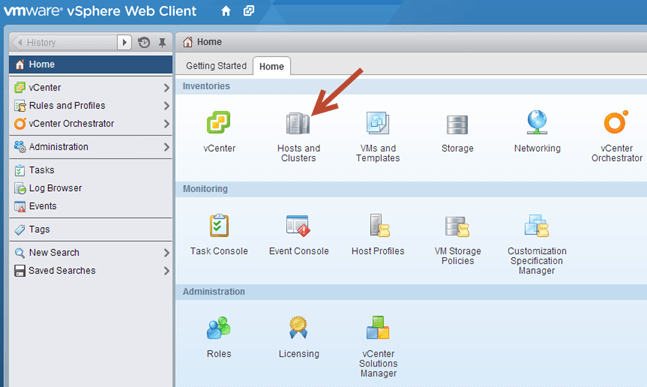
Task: Open VM Storage Policies icon
Action: (457, 226)
